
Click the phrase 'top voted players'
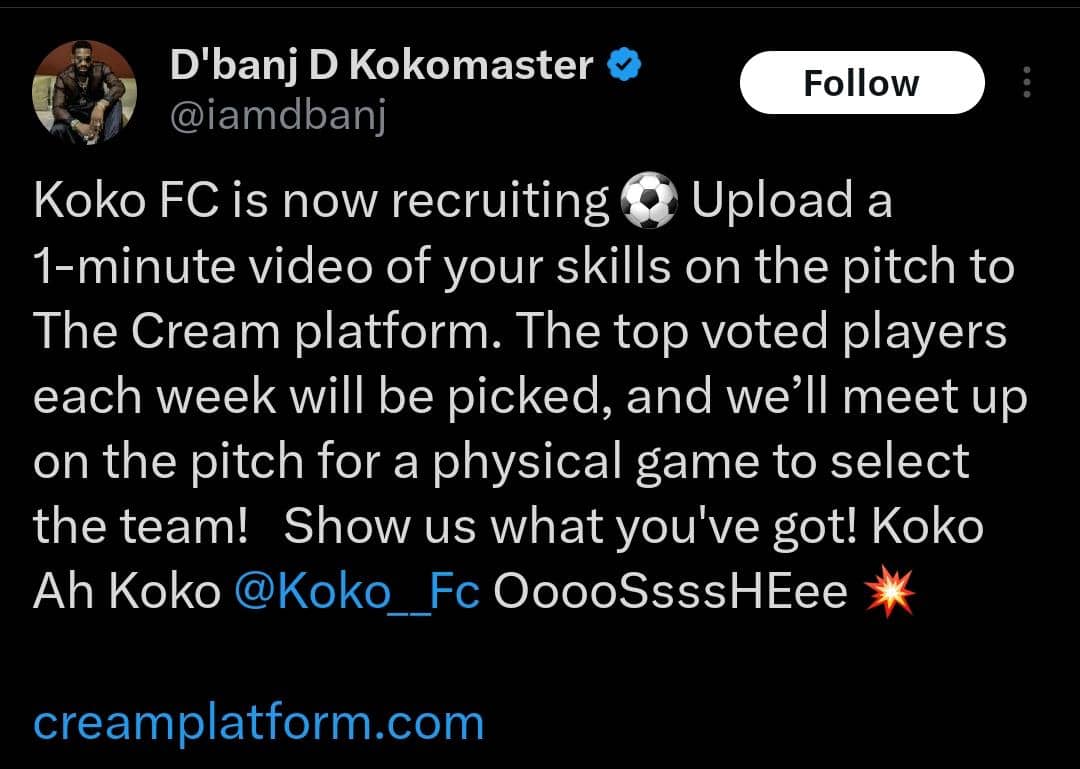coord(810,331)
